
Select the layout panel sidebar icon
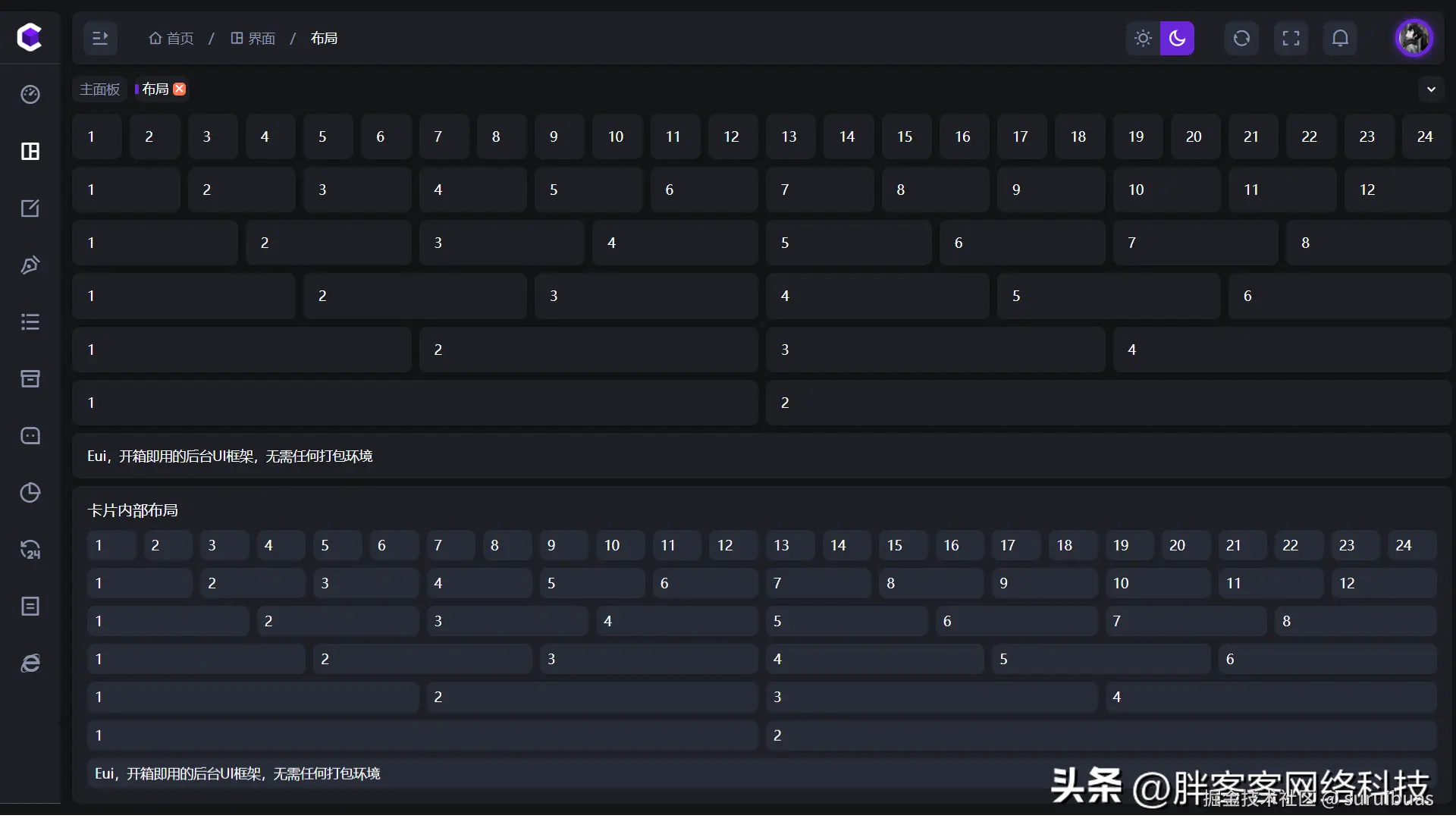[30, 151]
